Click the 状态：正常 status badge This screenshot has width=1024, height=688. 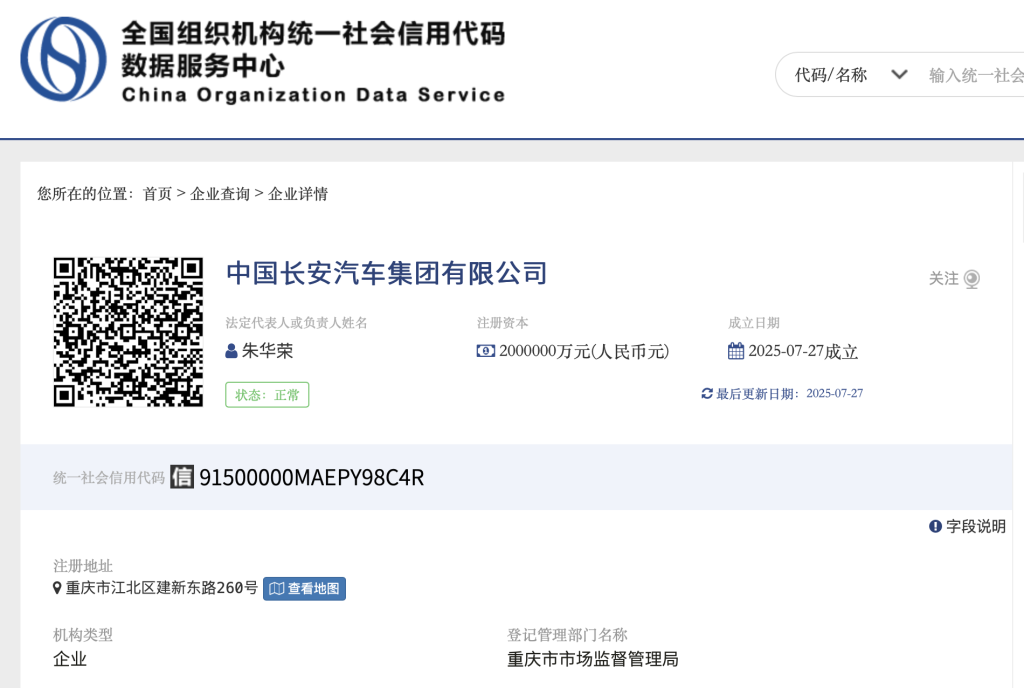pos(267,395)
